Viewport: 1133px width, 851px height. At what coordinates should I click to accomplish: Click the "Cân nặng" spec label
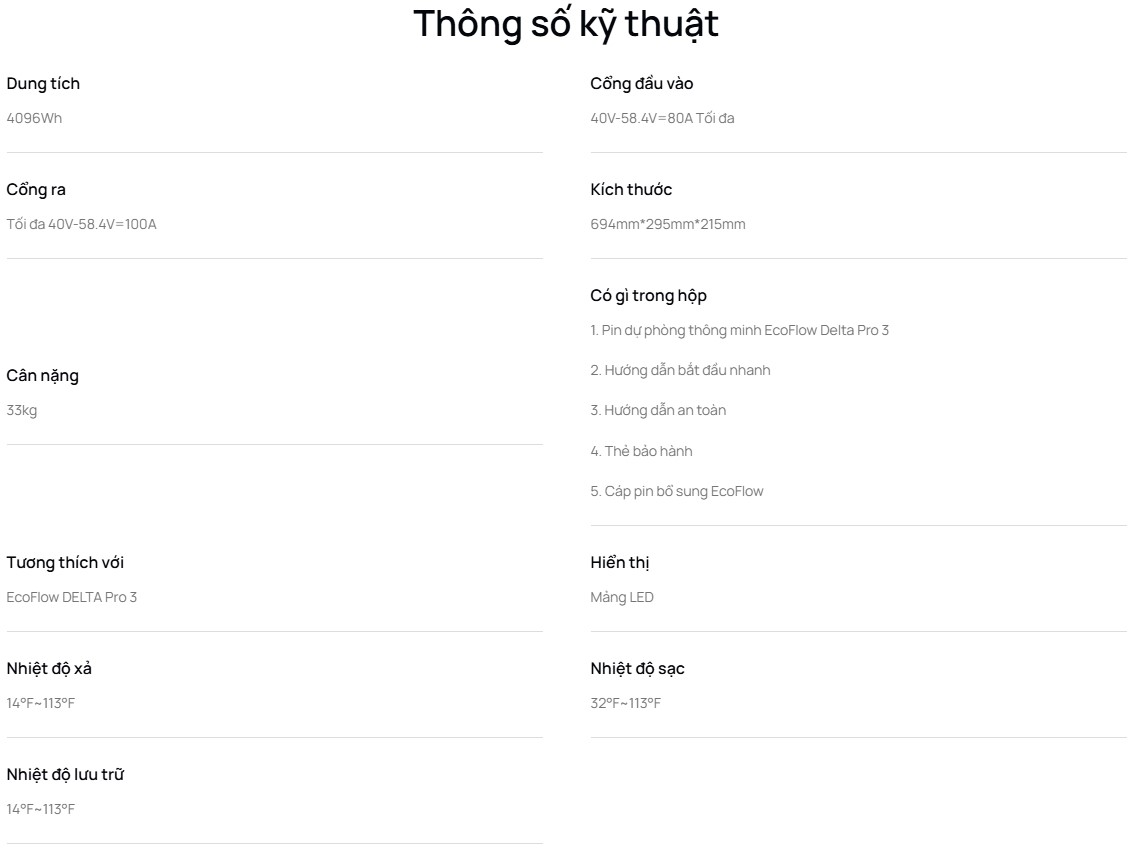(x=42, y=376)
